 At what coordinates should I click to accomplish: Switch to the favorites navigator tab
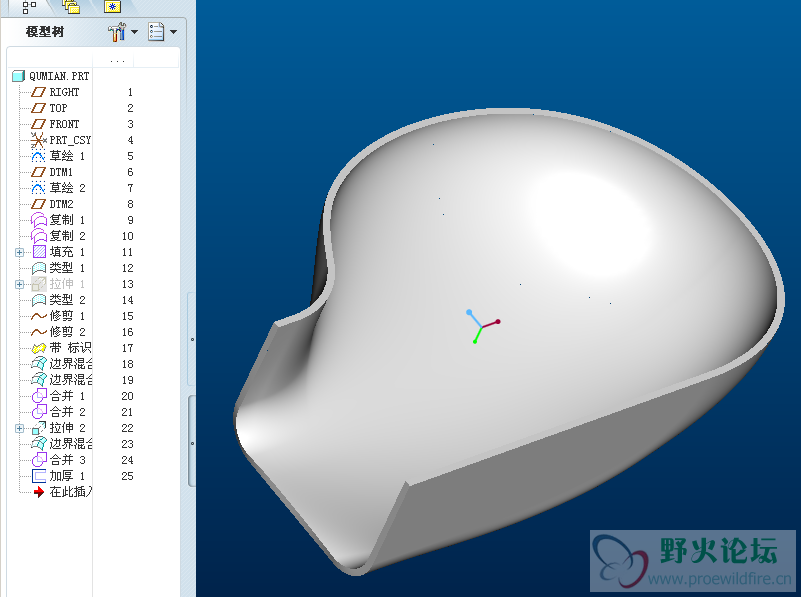pos(112,7)
